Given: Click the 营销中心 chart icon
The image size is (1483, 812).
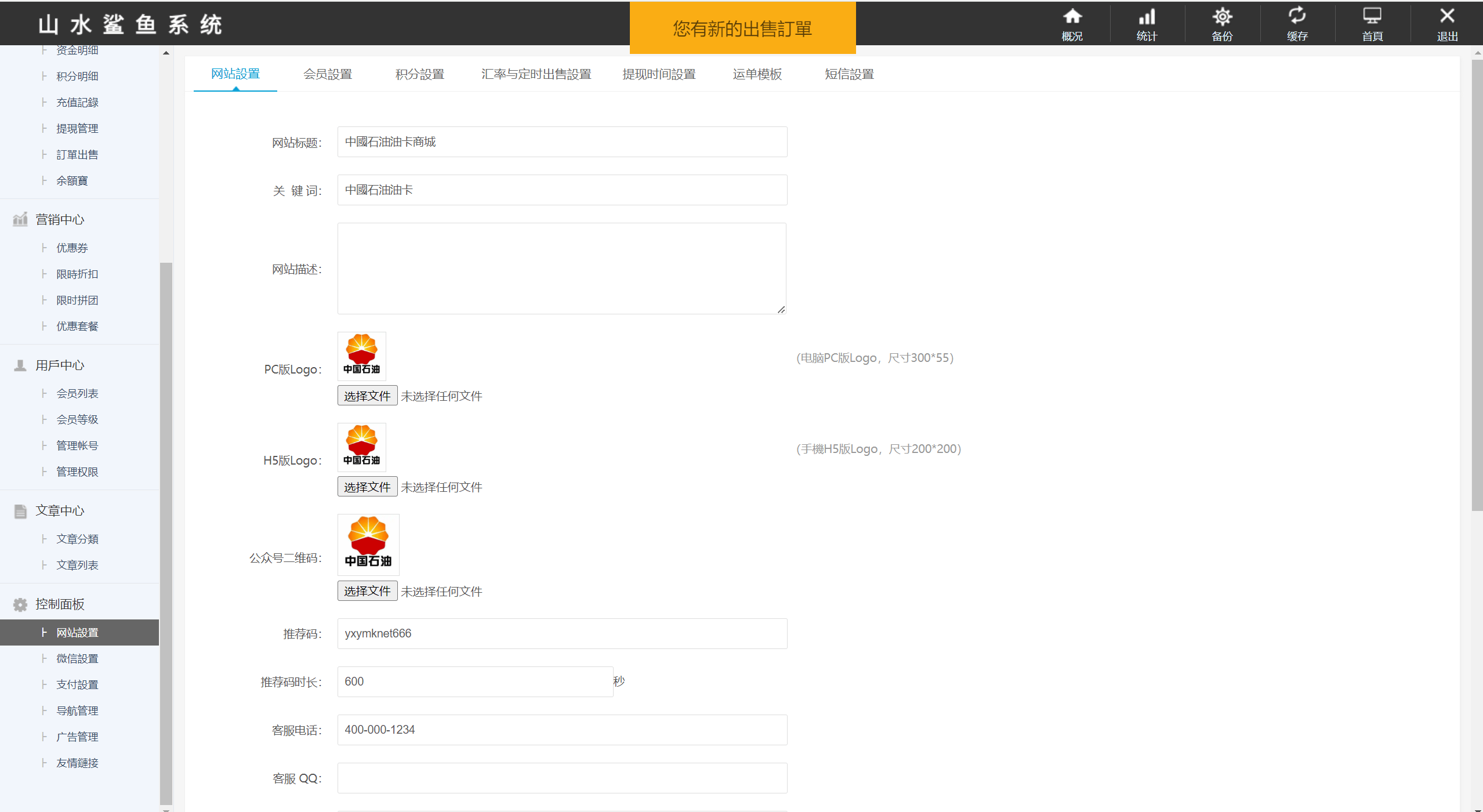Looking at the screenshot, I should click(x=20, y=219).
